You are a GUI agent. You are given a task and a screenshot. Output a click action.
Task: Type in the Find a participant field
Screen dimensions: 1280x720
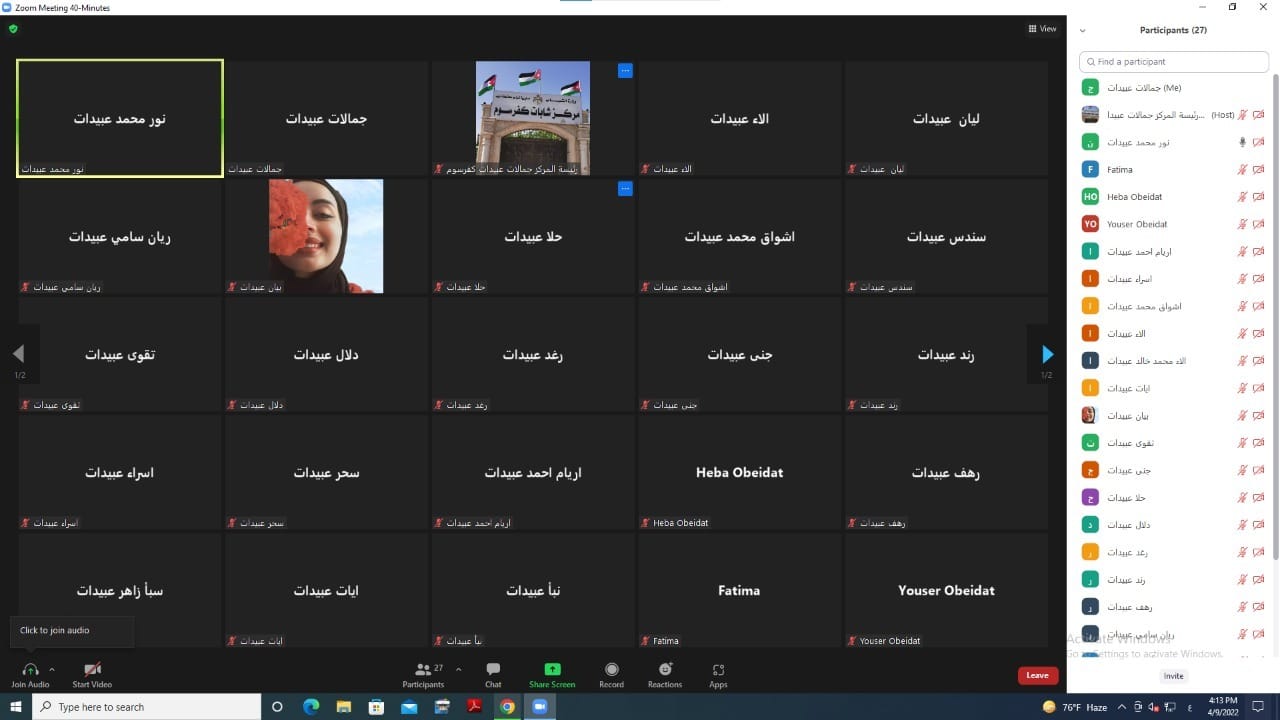tap(1175, 62)
